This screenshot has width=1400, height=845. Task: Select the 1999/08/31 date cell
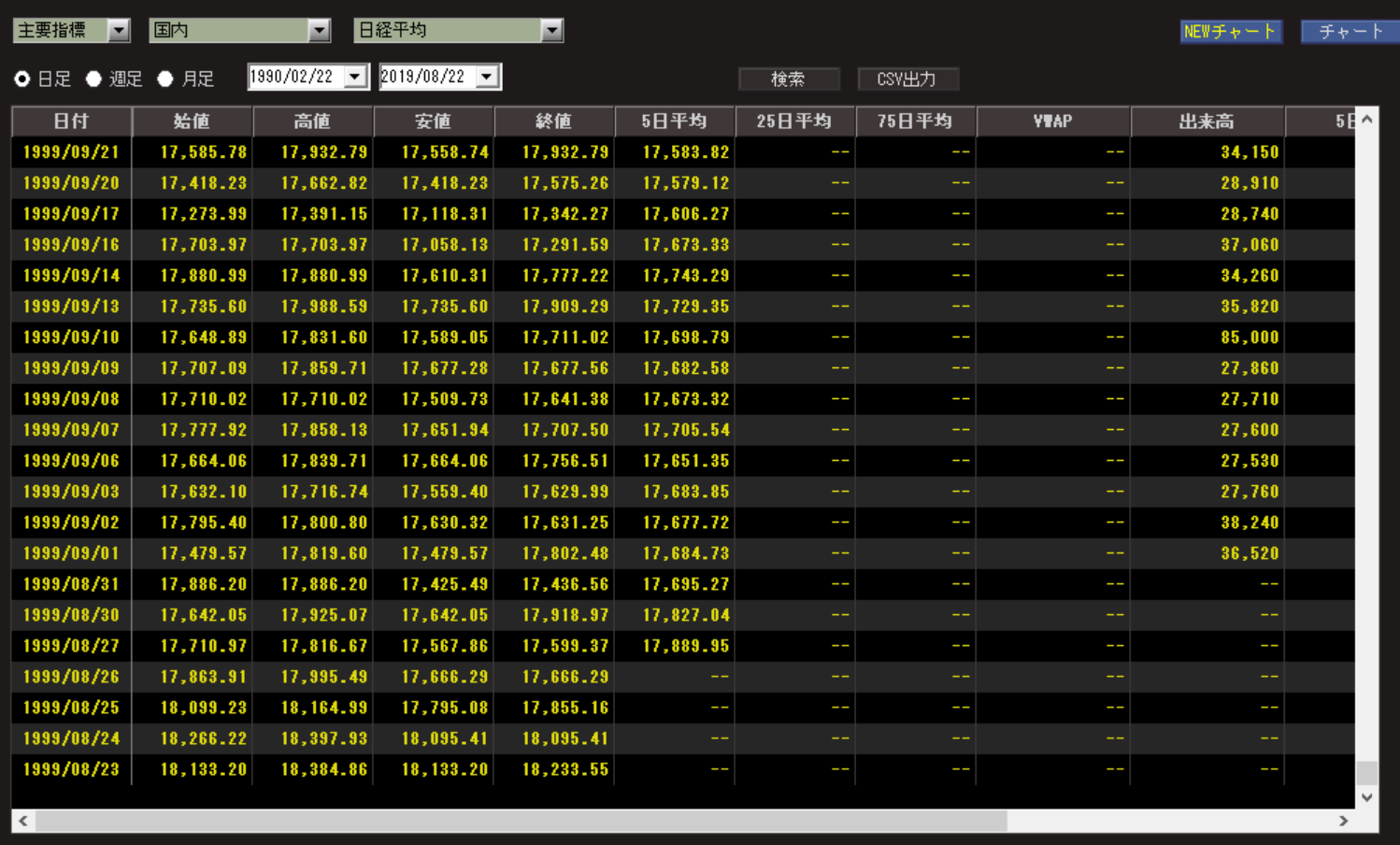click(x=71, y=584)
